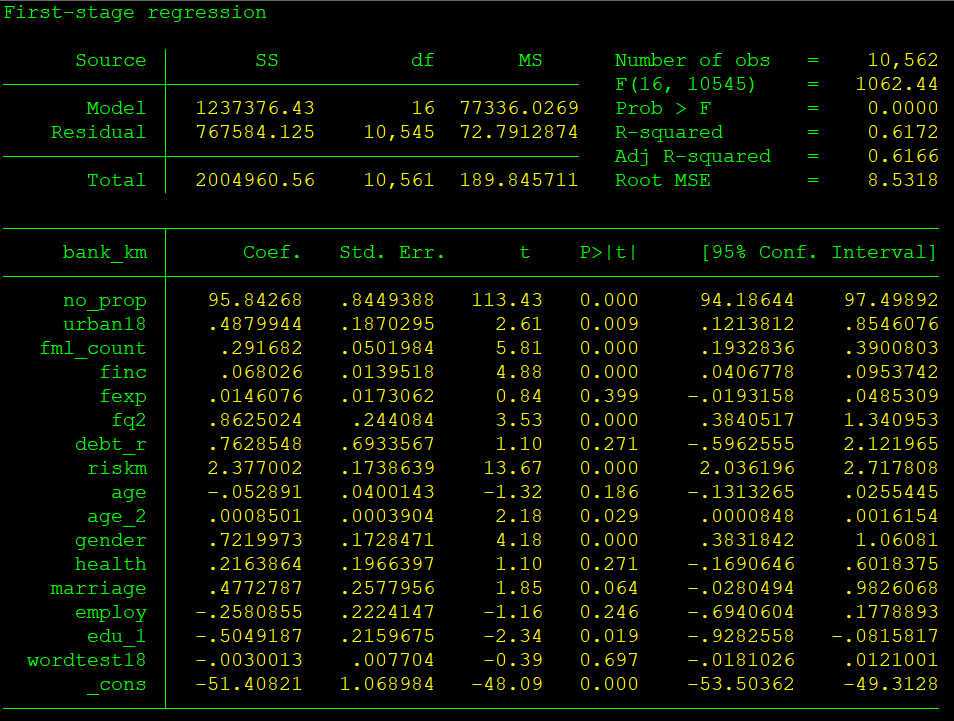Click the no_prop t value 113.43
This screenshot has width=954, height=721.
coord(507,300)
